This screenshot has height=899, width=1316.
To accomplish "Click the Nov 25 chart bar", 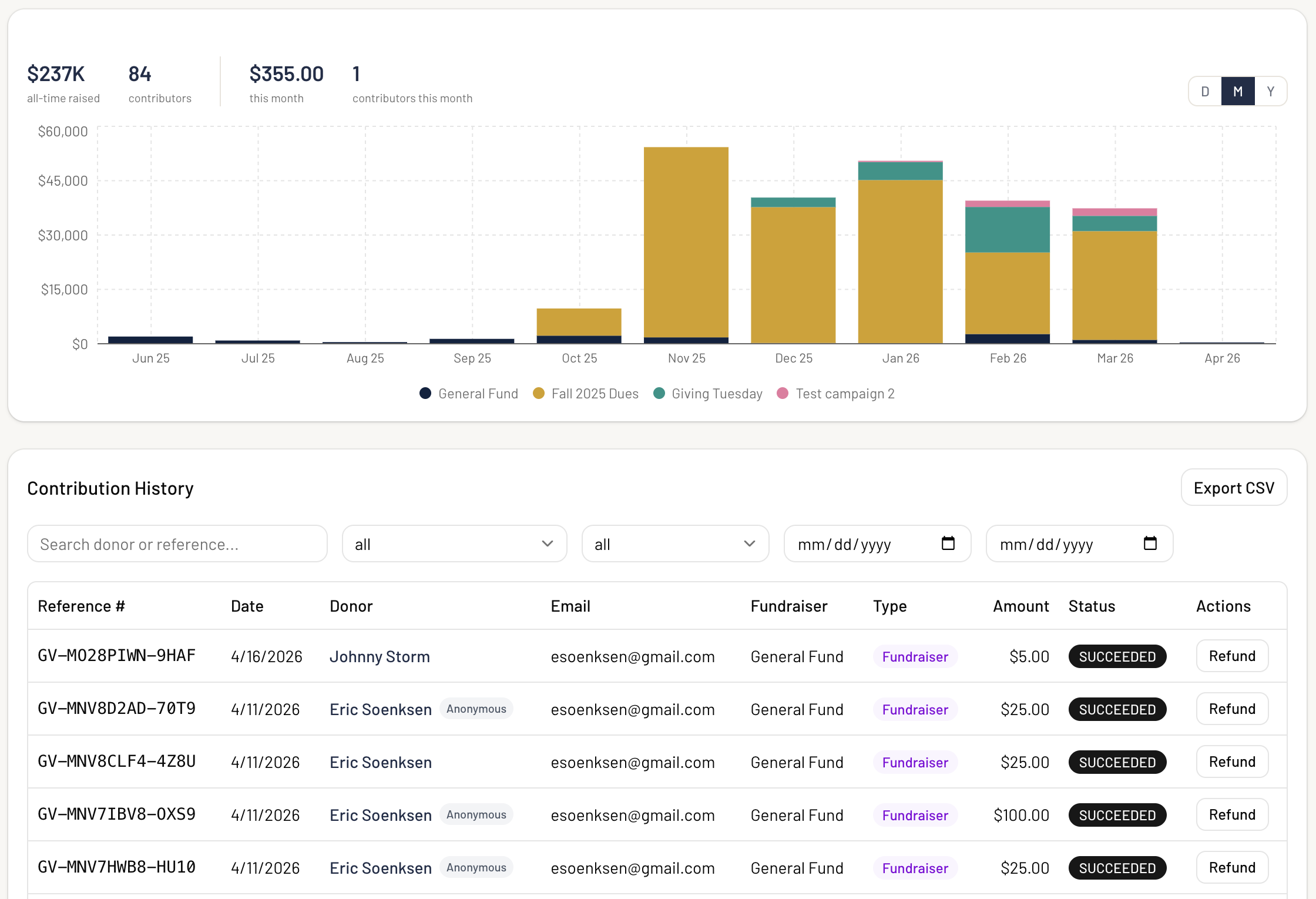I will tap(686, 244).
